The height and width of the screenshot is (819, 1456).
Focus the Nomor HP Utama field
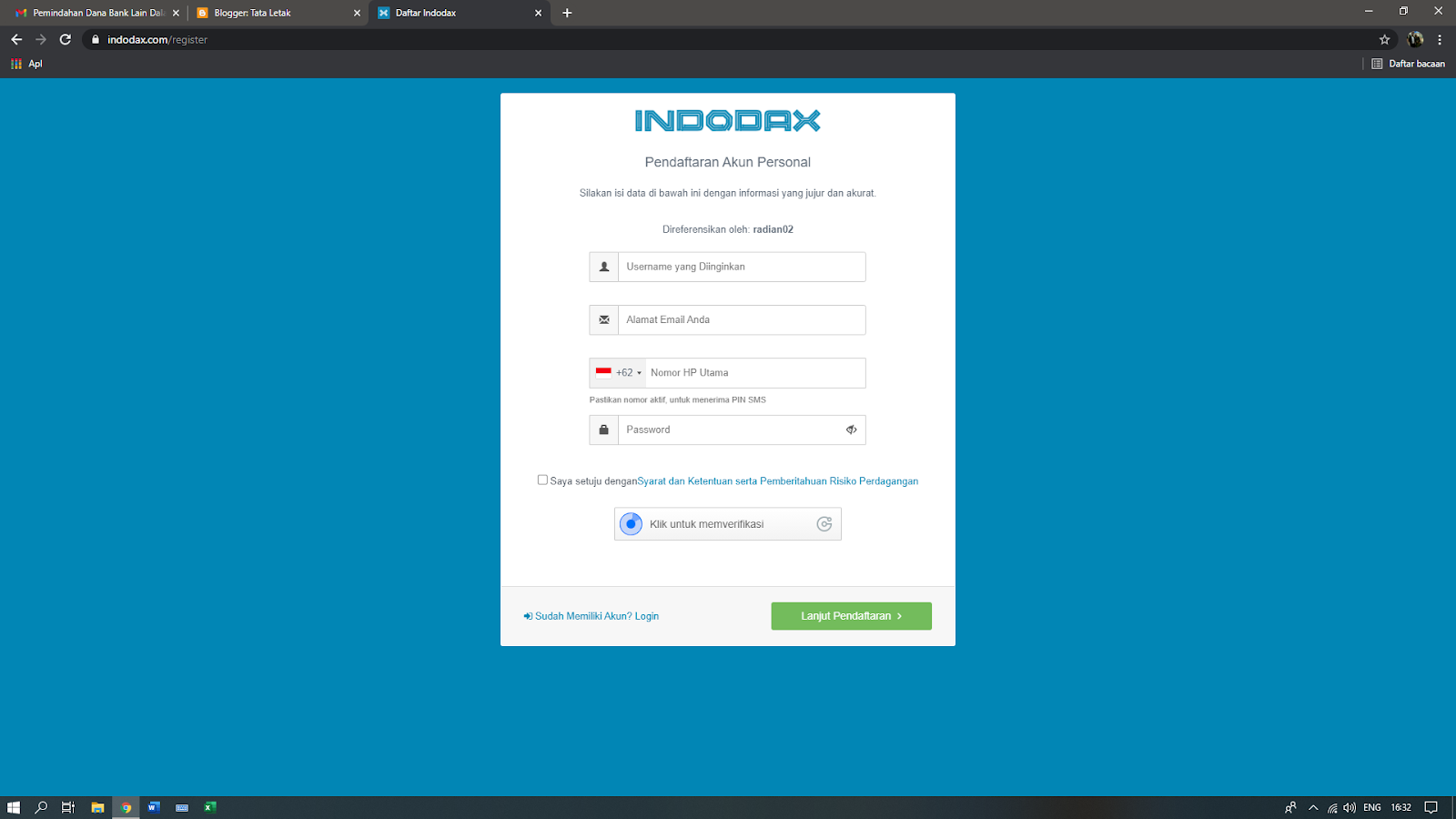(755, 373)
